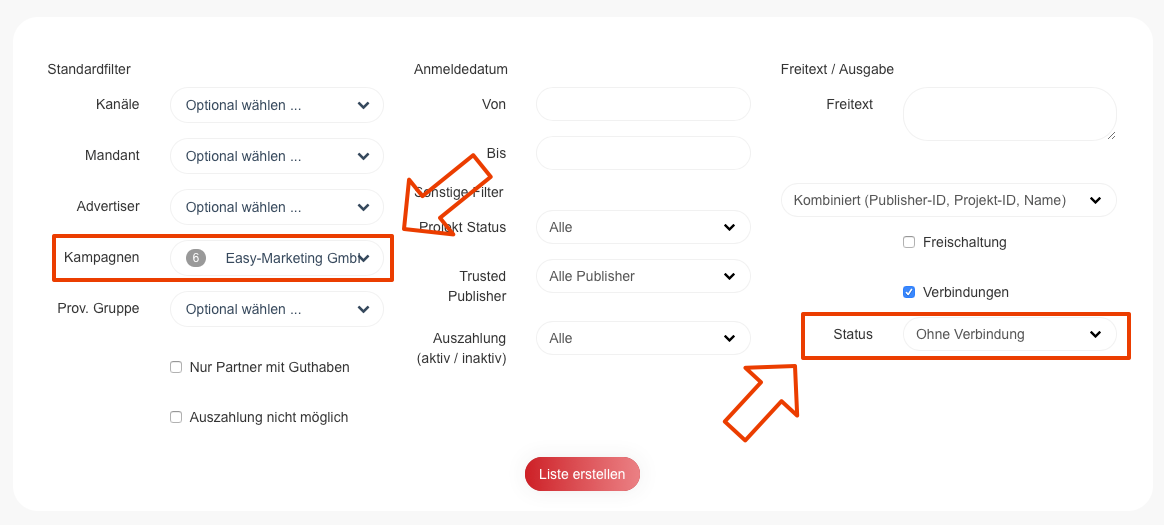Image resolution: width=1164 pixels, height=525 pixels.
Task: Open the Status dropdown Ohne Verbindung
Action: tap(1009, 334)
